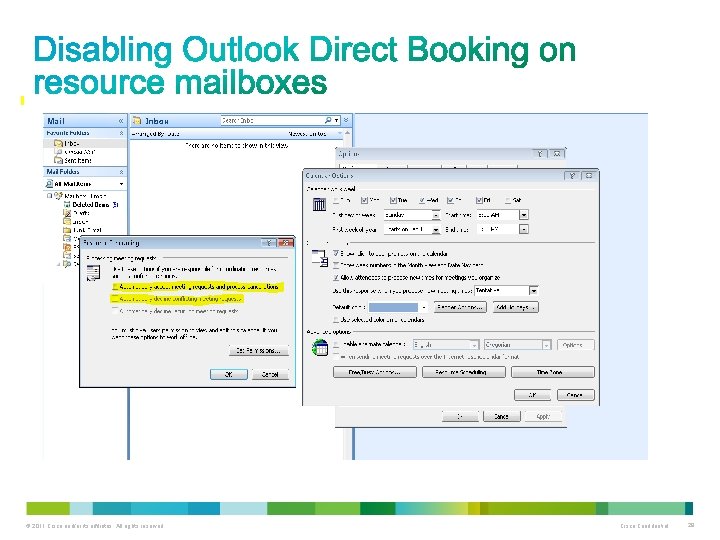Click the Set Permissions button
720x540 pixels.
point(259,350)
